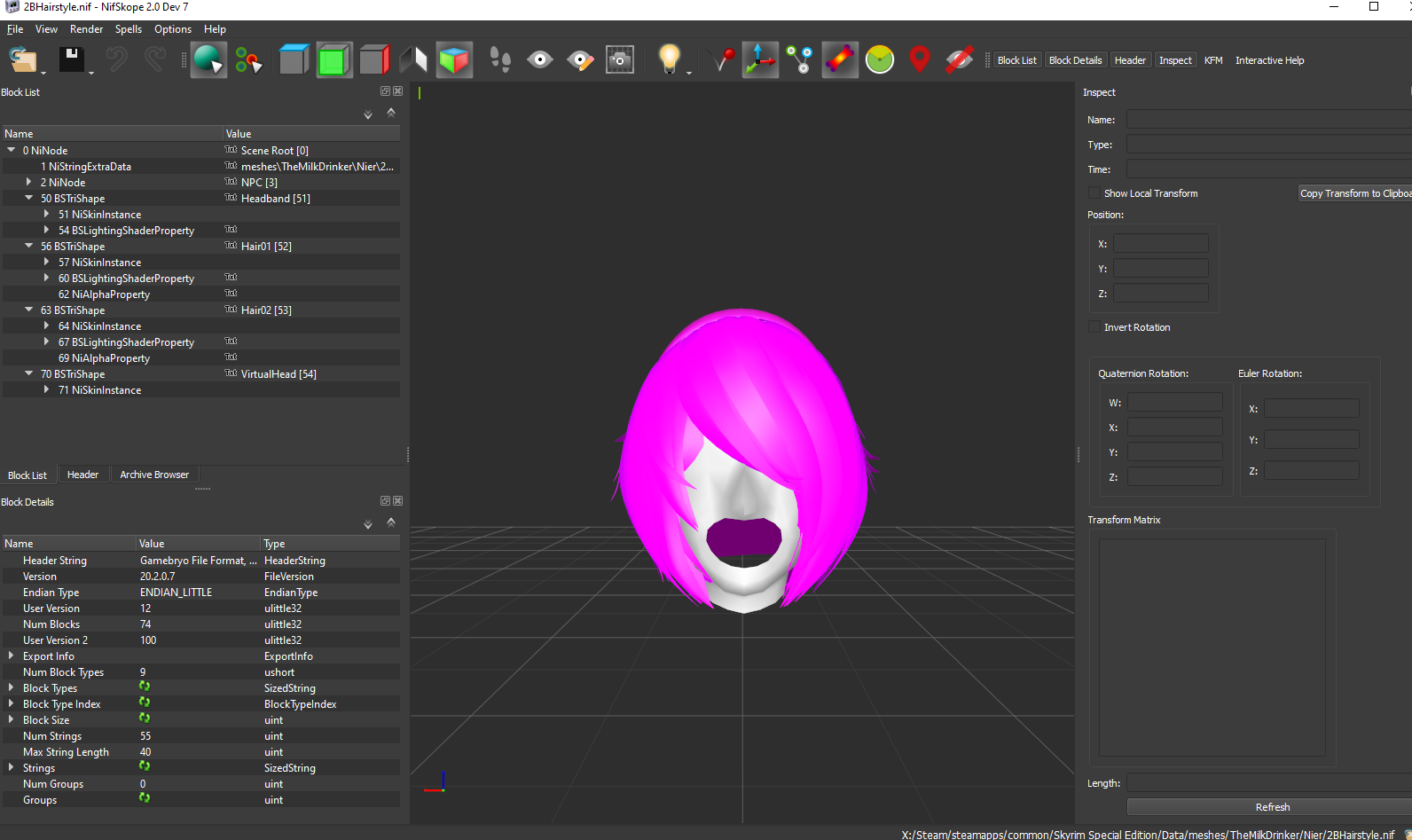Close the Block List panel

pyautogui.click(x=398, y=91)
